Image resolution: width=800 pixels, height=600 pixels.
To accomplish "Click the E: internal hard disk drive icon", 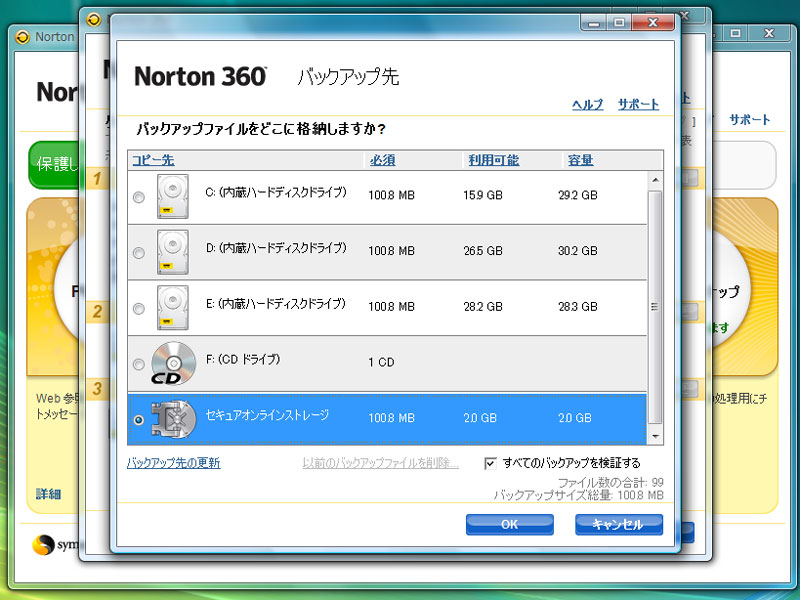I will tap(172, 308).
